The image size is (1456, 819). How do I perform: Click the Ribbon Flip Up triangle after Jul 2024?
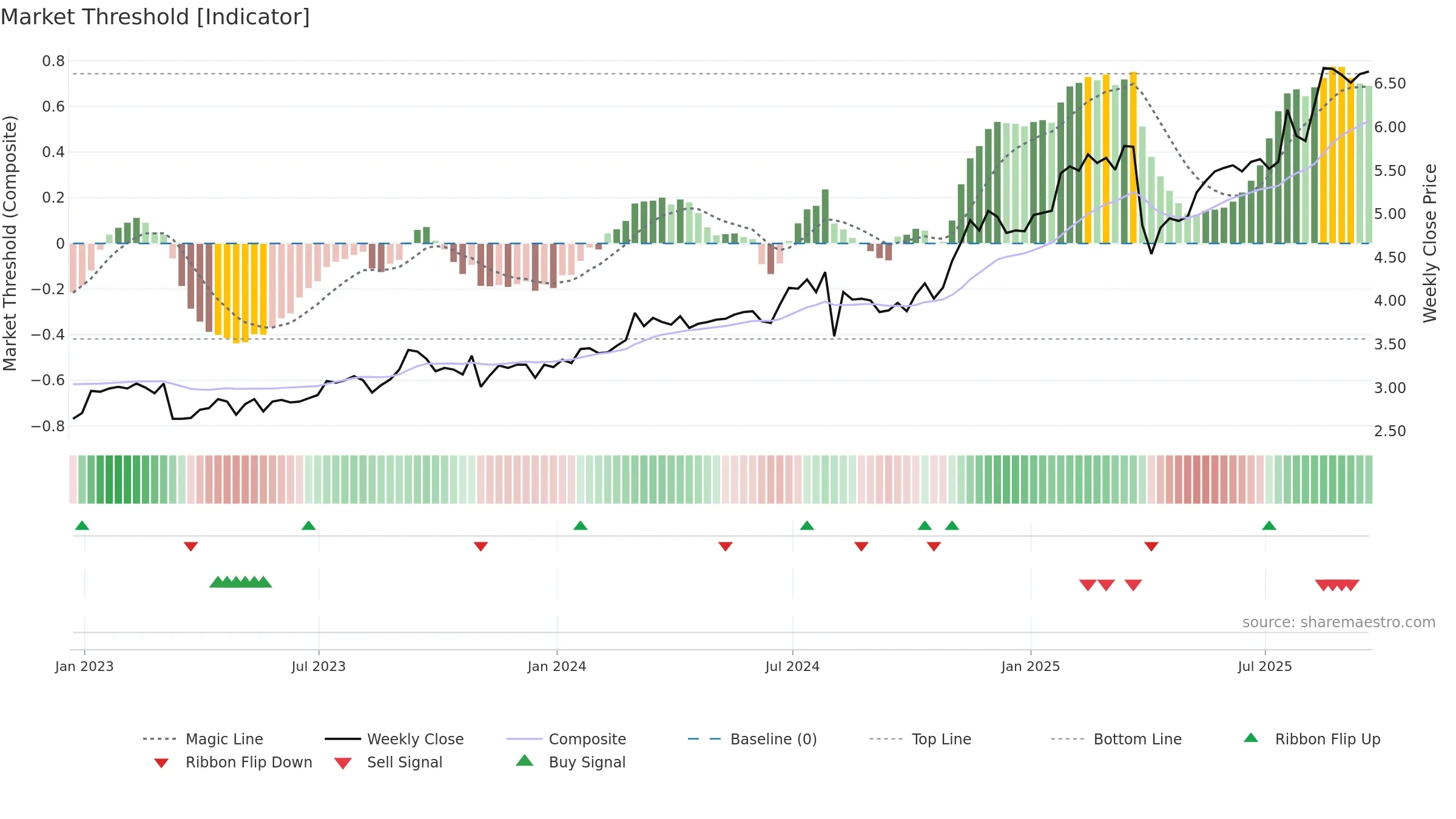[x=807, y=525]
